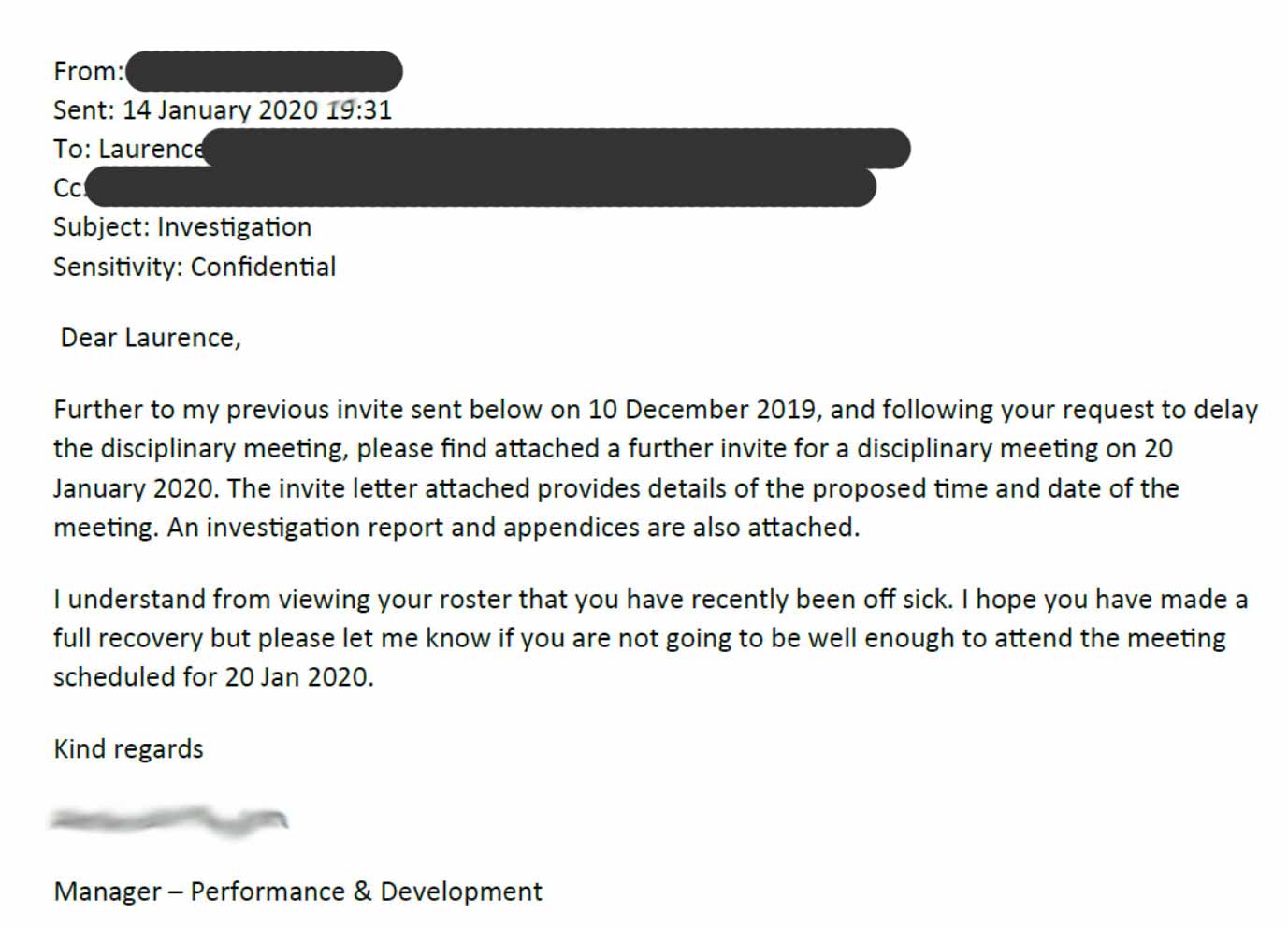The width and height of the screenshot is (1288, 928).
Task: Click the text "scheduled for 20 Jan 2020"
Action: [212, 677]
